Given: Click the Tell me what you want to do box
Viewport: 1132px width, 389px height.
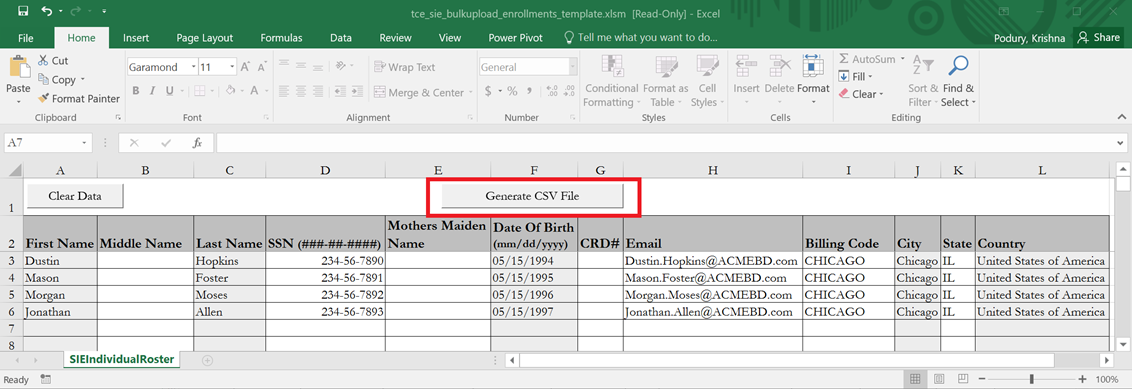Looking at the screenshot, I should pos(640,38).
